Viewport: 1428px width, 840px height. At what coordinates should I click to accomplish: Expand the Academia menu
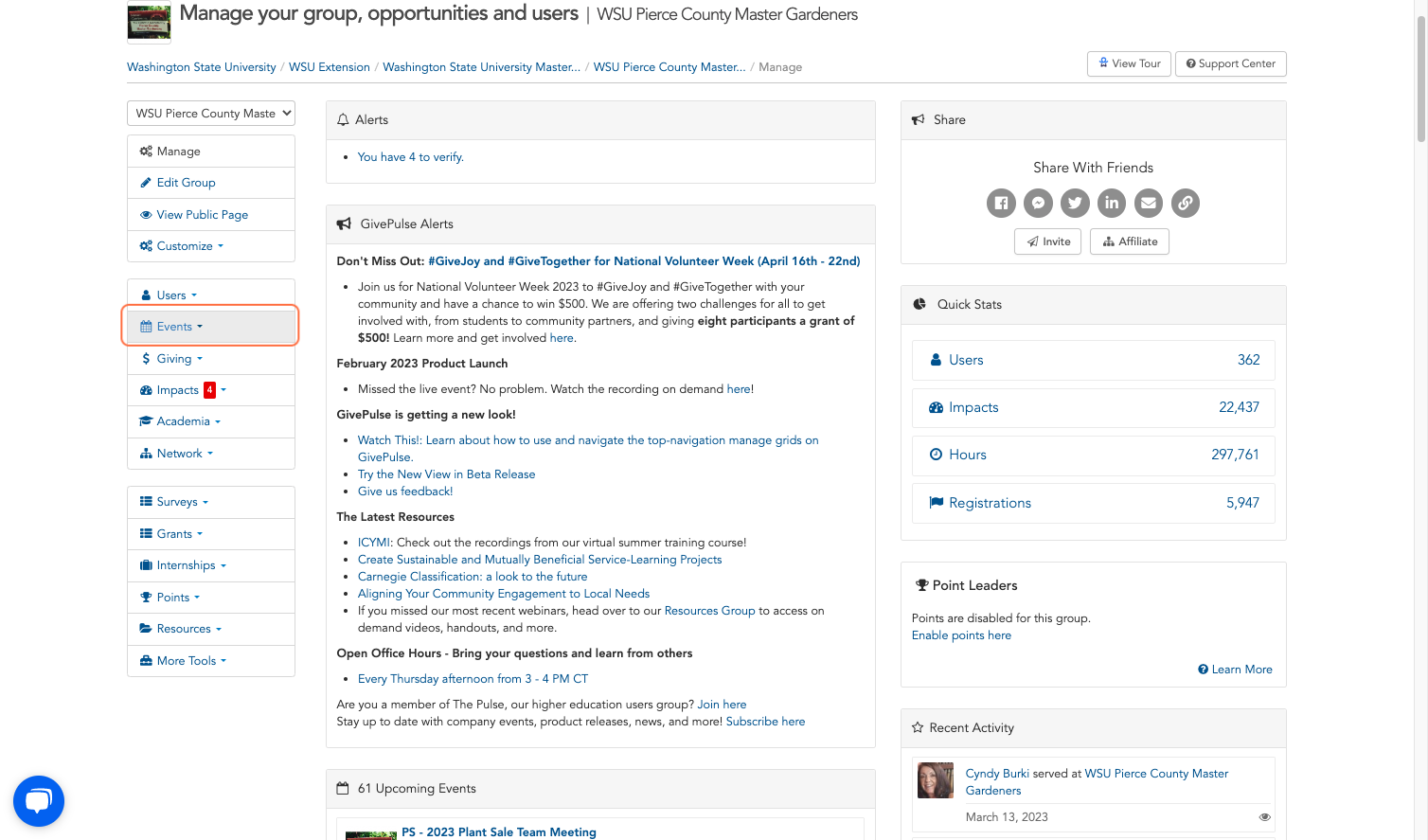point(211,421)
